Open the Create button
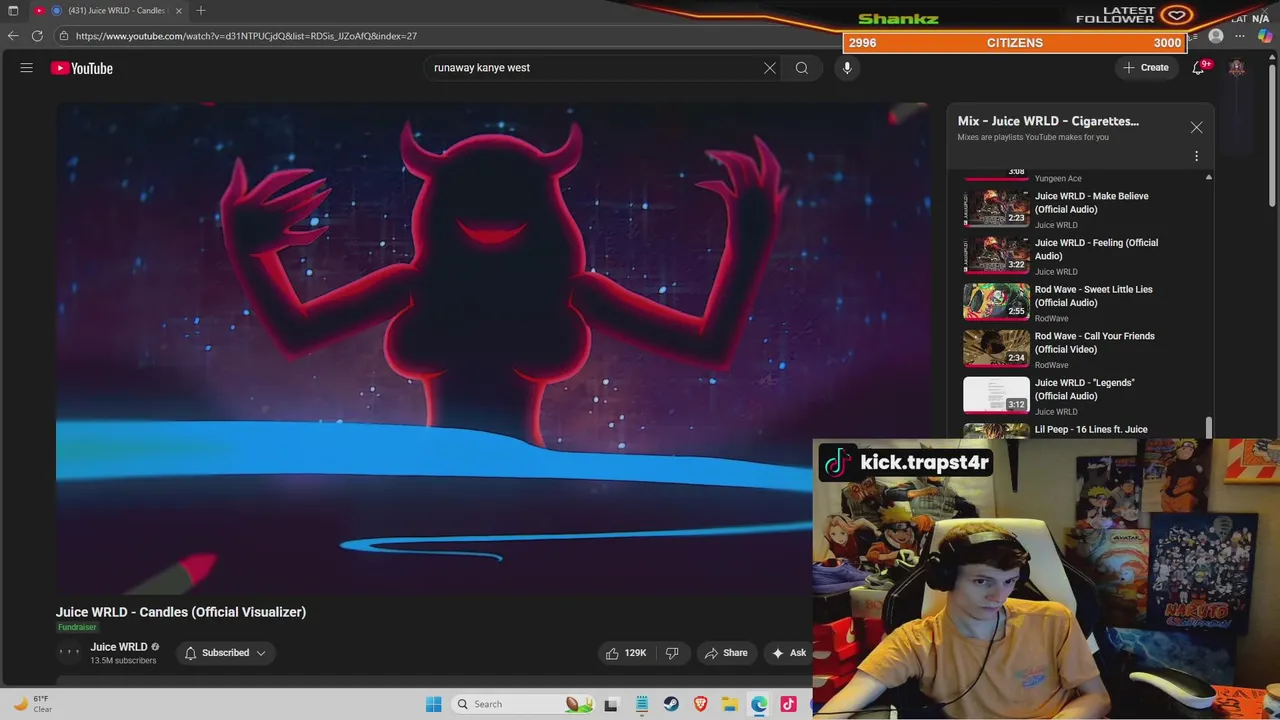This screenshot has height=720, width=1280. (x=1146, y=68)
